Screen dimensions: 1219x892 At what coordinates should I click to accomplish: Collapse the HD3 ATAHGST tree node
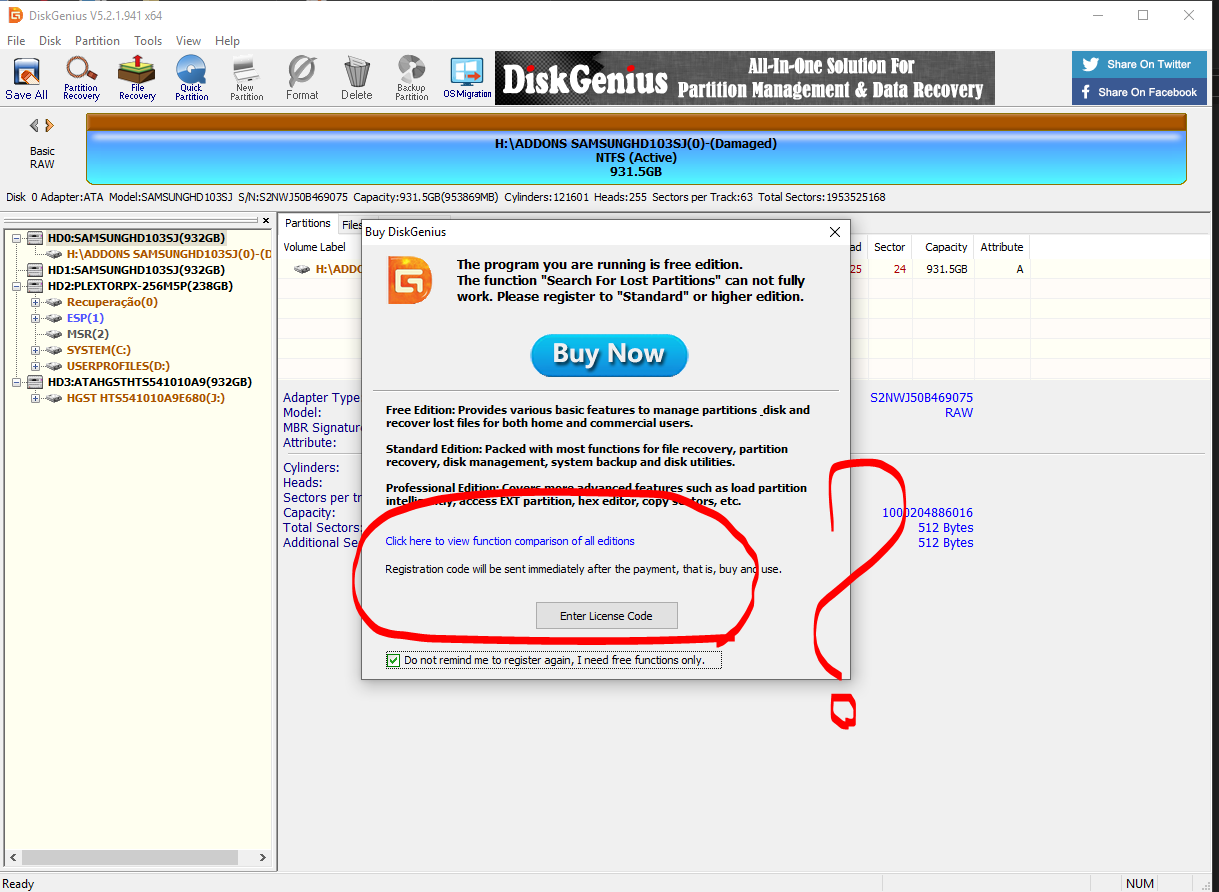[x=17, y=382]
